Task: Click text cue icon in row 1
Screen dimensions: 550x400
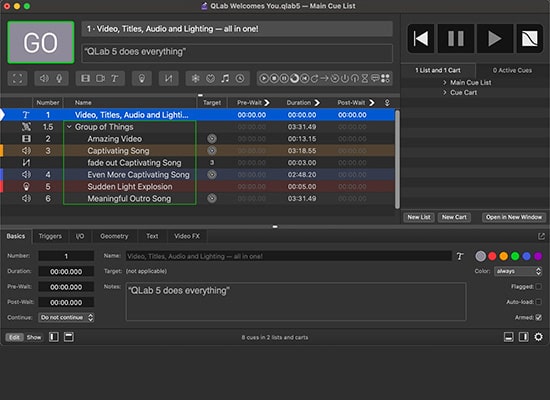Action: (x=26, y=115)
